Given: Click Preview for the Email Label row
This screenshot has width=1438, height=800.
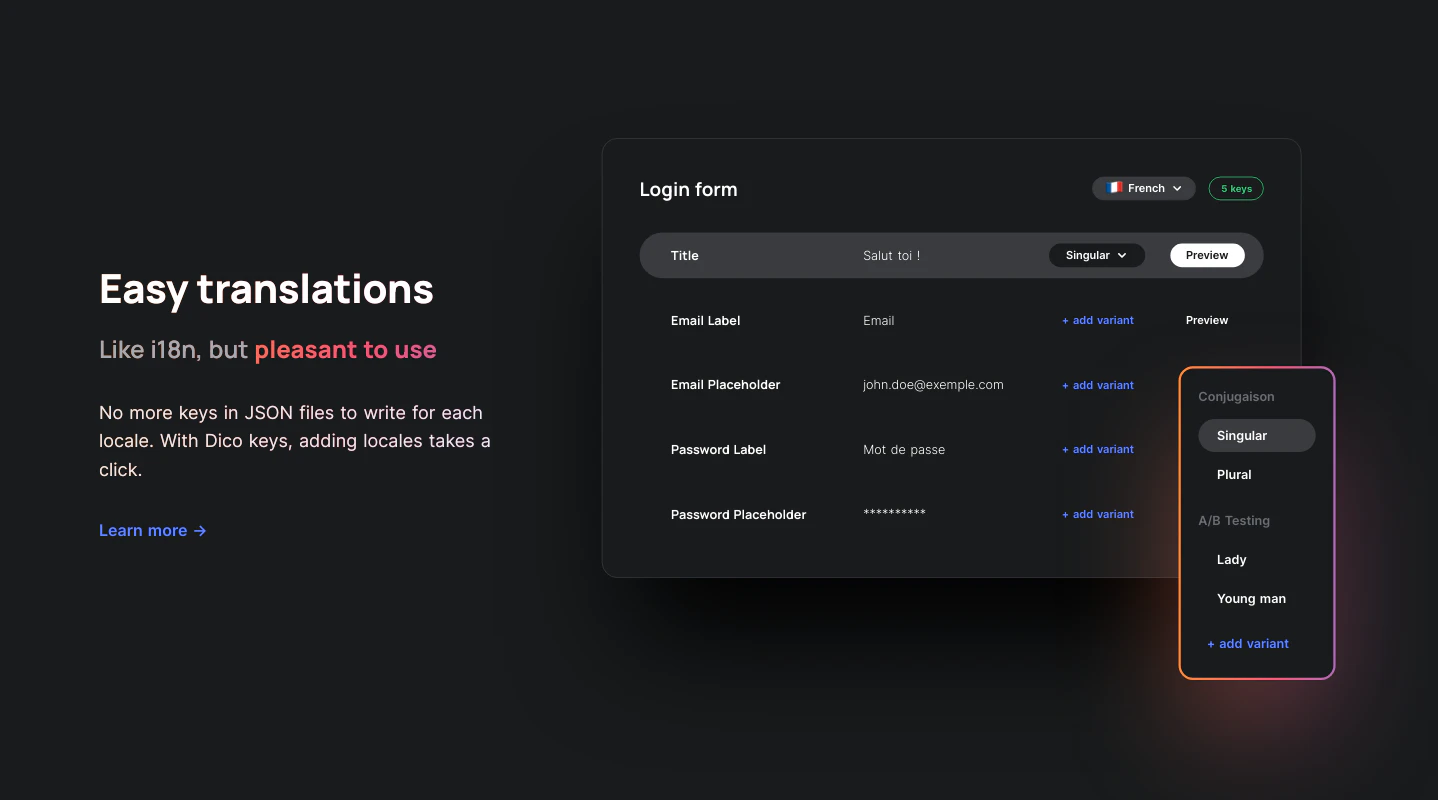Looking at the screenshot, I should [1206, 320].
